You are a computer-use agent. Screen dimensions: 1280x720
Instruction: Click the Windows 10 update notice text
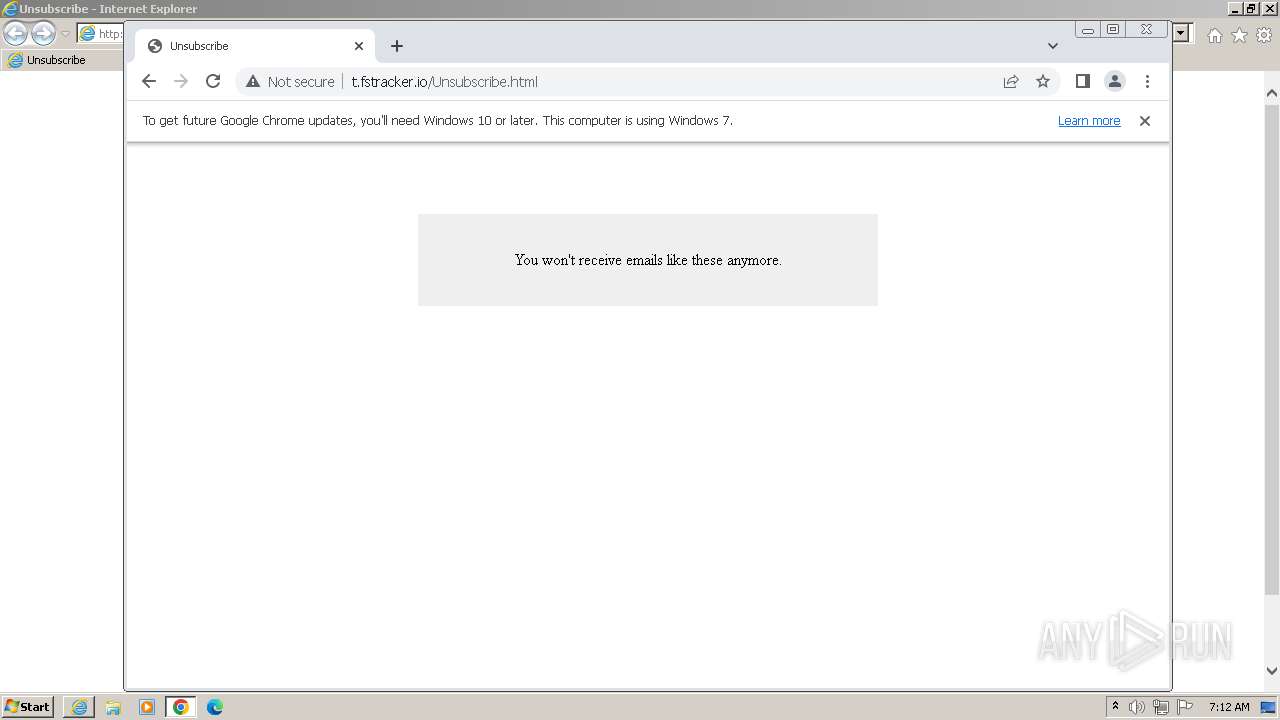[438, 121]
